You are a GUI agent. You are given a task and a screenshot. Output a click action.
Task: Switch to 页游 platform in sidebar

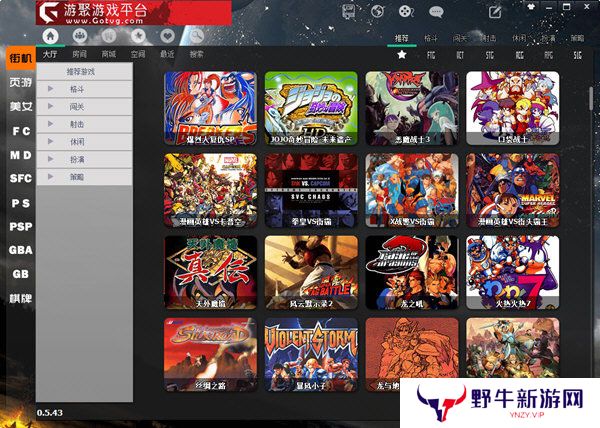21,82
